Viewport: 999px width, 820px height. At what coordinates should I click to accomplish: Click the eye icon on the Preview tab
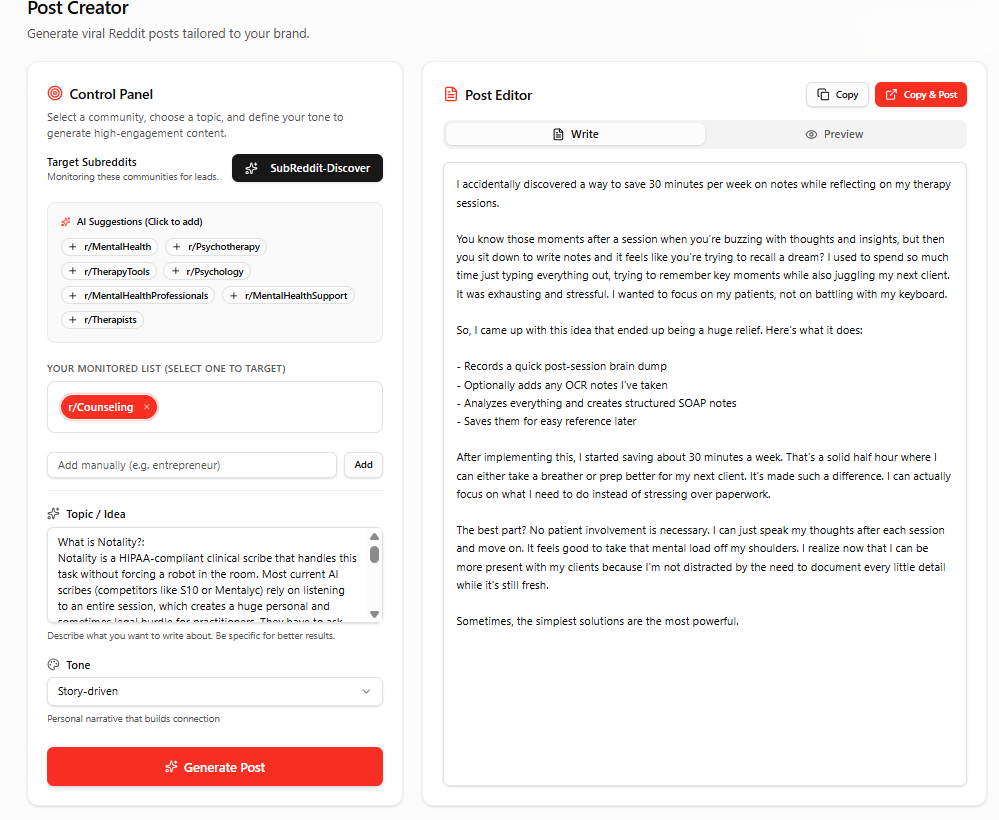(x=812, y=133)
